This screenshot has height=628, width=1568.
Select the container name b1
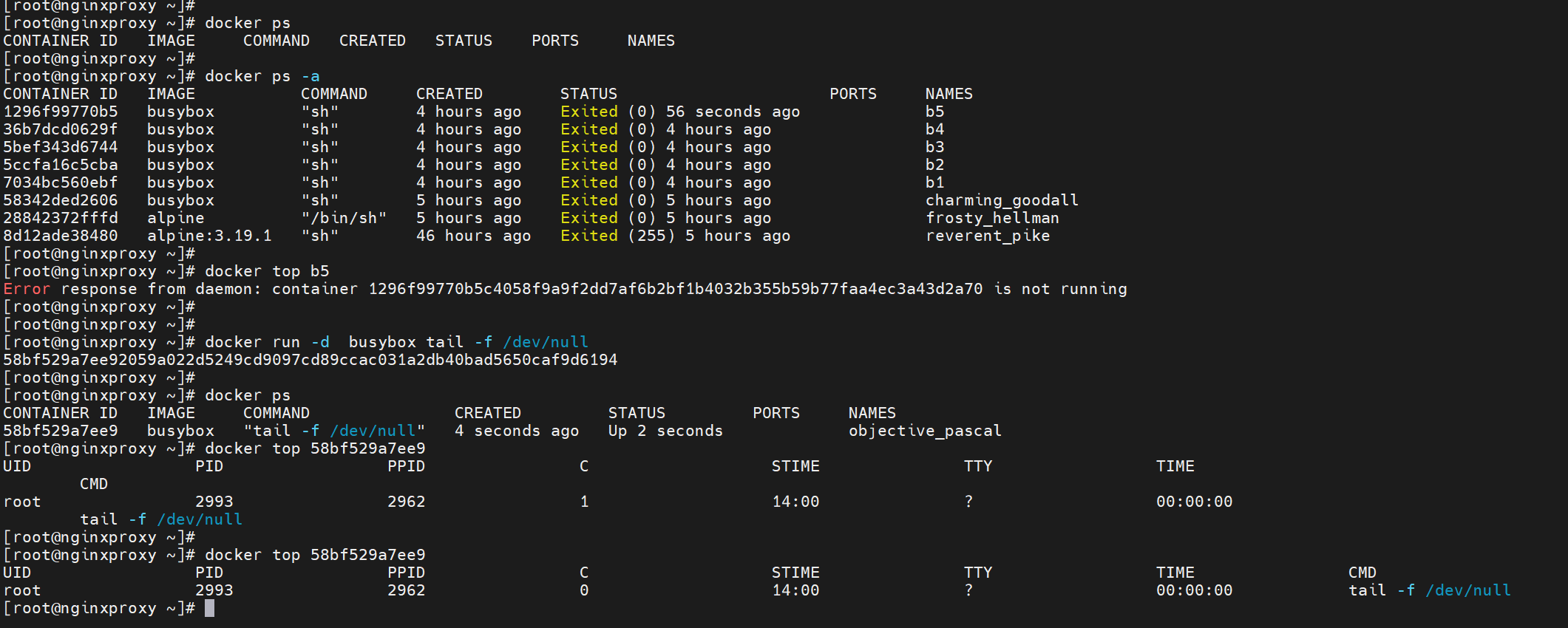click(934, 182)
